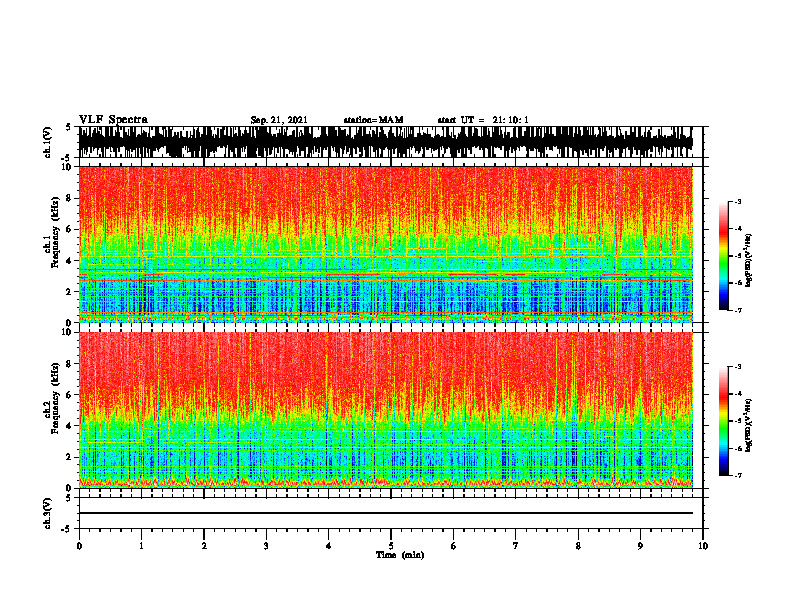Click the "start UT = 21:10: 1" label
Viewport: 792px width, 612px height.
483,120
